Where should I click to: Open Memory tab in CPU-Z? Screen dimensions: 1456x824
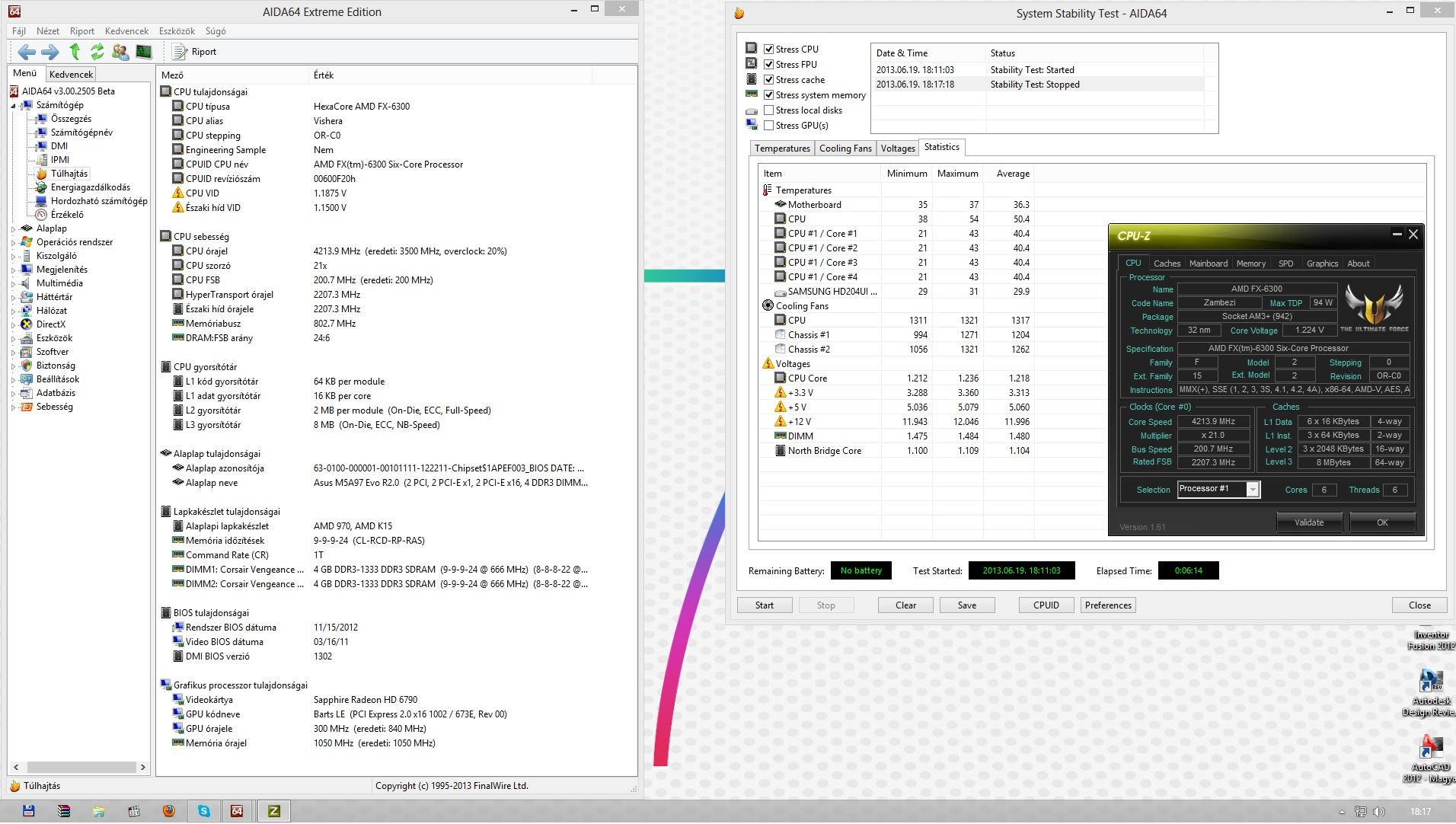tap(1250, 263)
